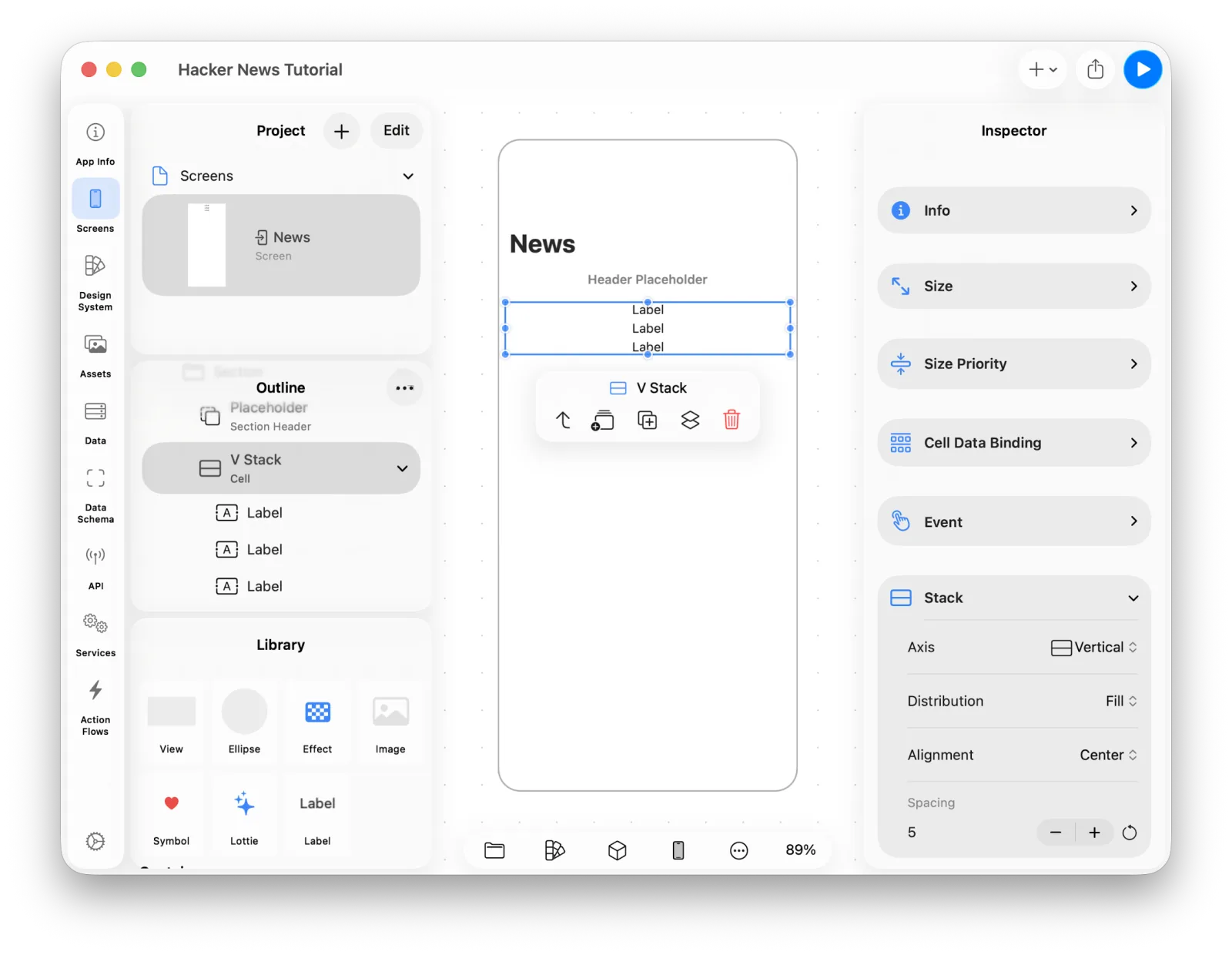Select the parent element up-arrow icon
The image size is (1232, 955).
click(x=563, y=420)
